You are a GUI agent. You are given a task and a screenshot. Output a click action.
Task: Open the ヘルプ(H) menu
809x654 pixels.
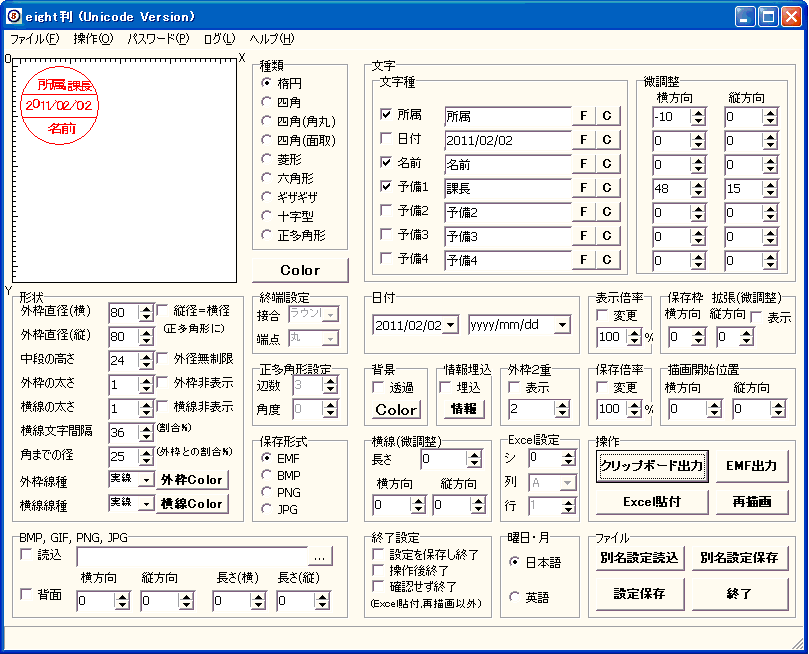tap(272, 39)
